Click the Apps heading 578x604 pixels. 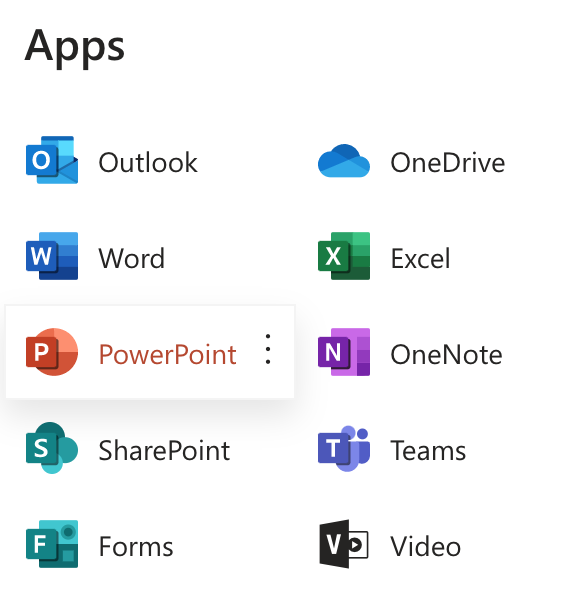coord(75,48)
